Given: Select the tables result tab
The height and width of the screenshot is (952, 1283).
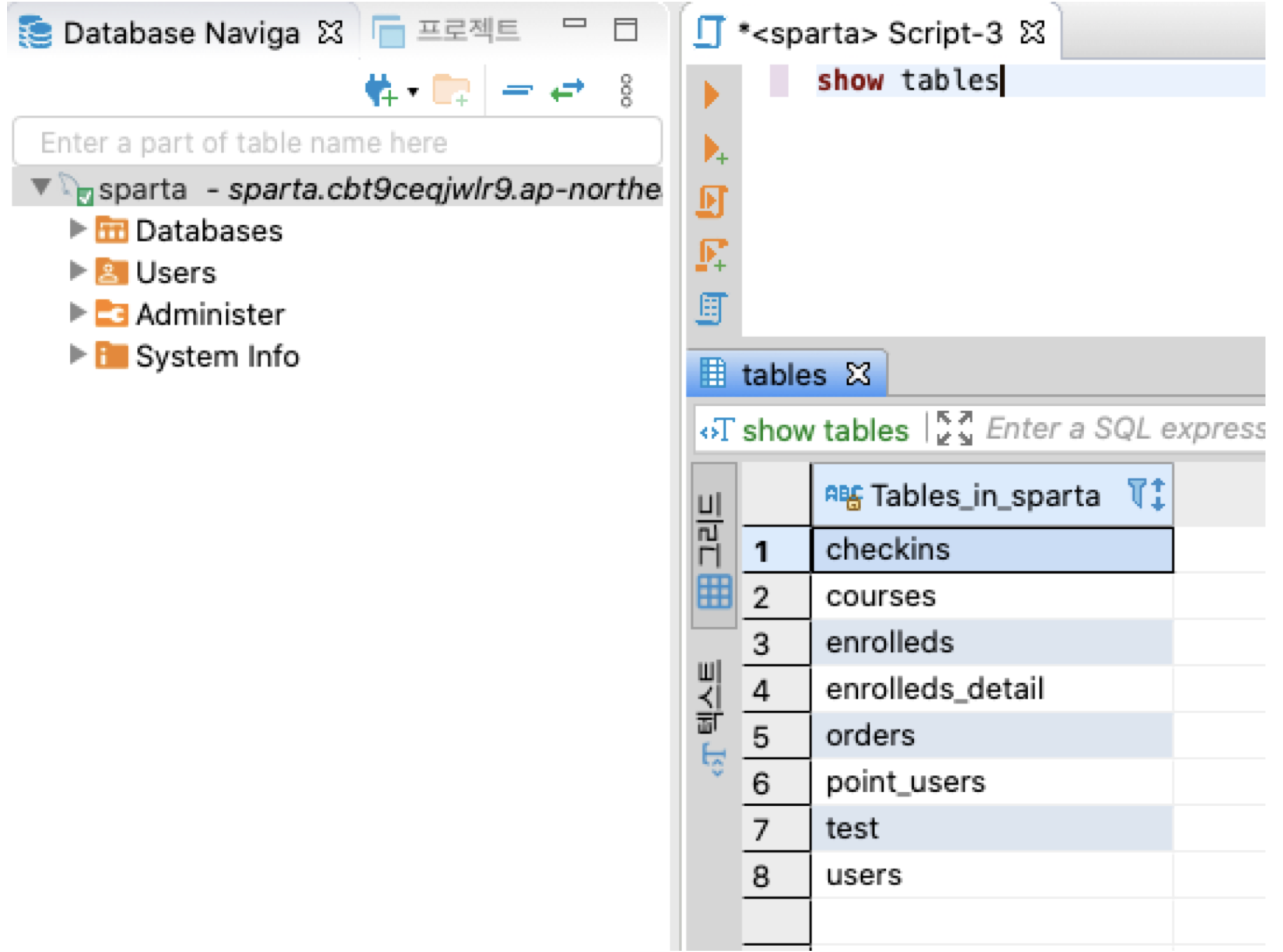Looking at the screenshot, I should (782, 375).
